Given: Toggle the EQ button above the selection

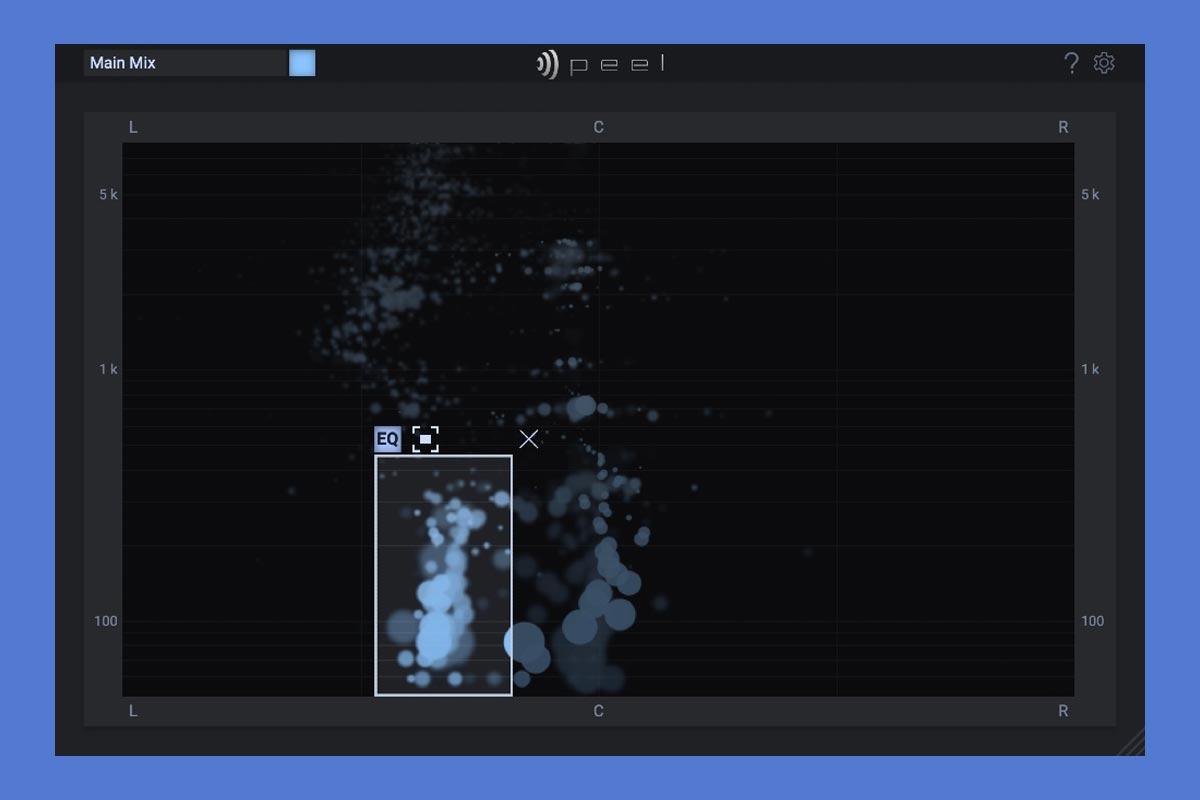Looking at the screenshot, I should point(387,439).
